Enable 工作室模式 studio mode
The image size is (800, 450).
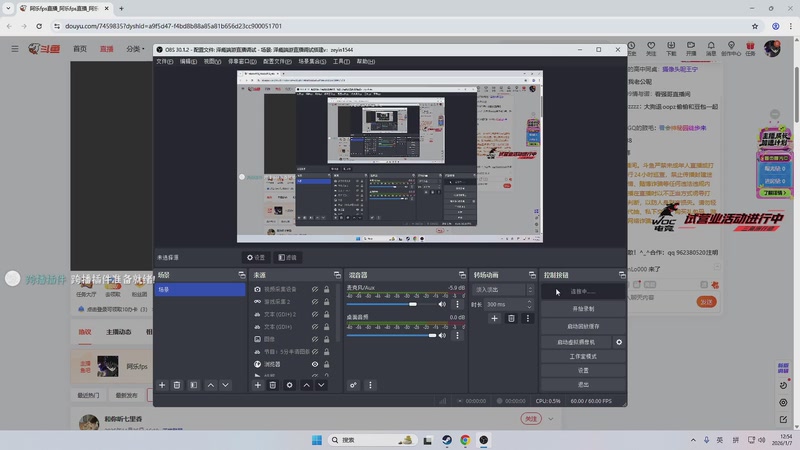click(x=583, y=357)
